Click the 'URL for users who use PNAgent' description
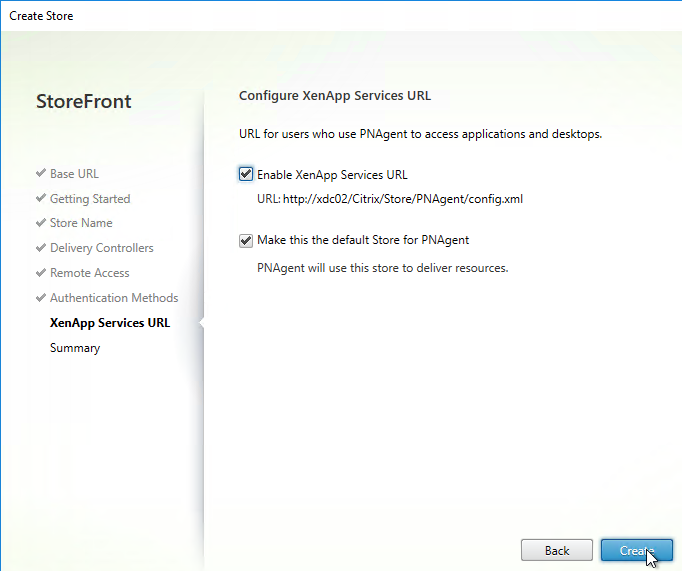 click(420, 134)
